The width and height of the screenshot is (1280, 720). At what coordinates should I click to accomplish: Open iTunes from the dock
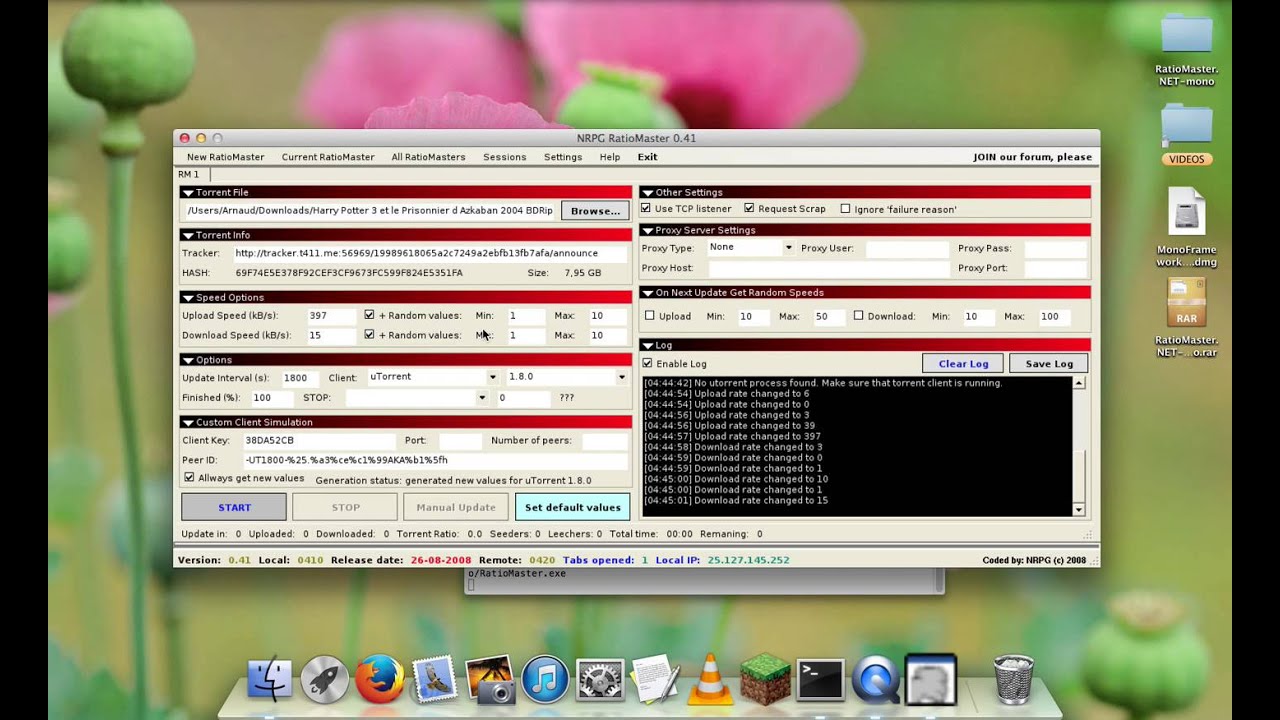[x=545, y=680]
